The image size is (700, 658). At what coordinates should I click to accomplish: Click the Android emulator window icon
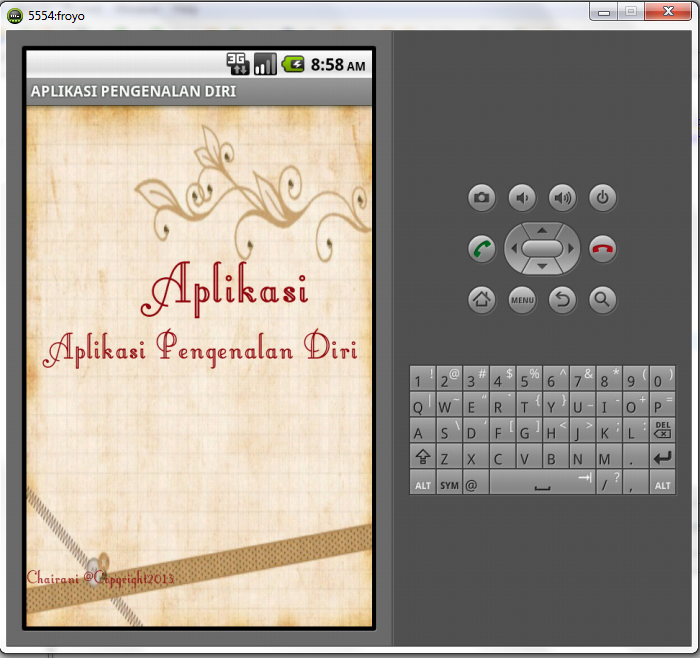pos(15,16)
